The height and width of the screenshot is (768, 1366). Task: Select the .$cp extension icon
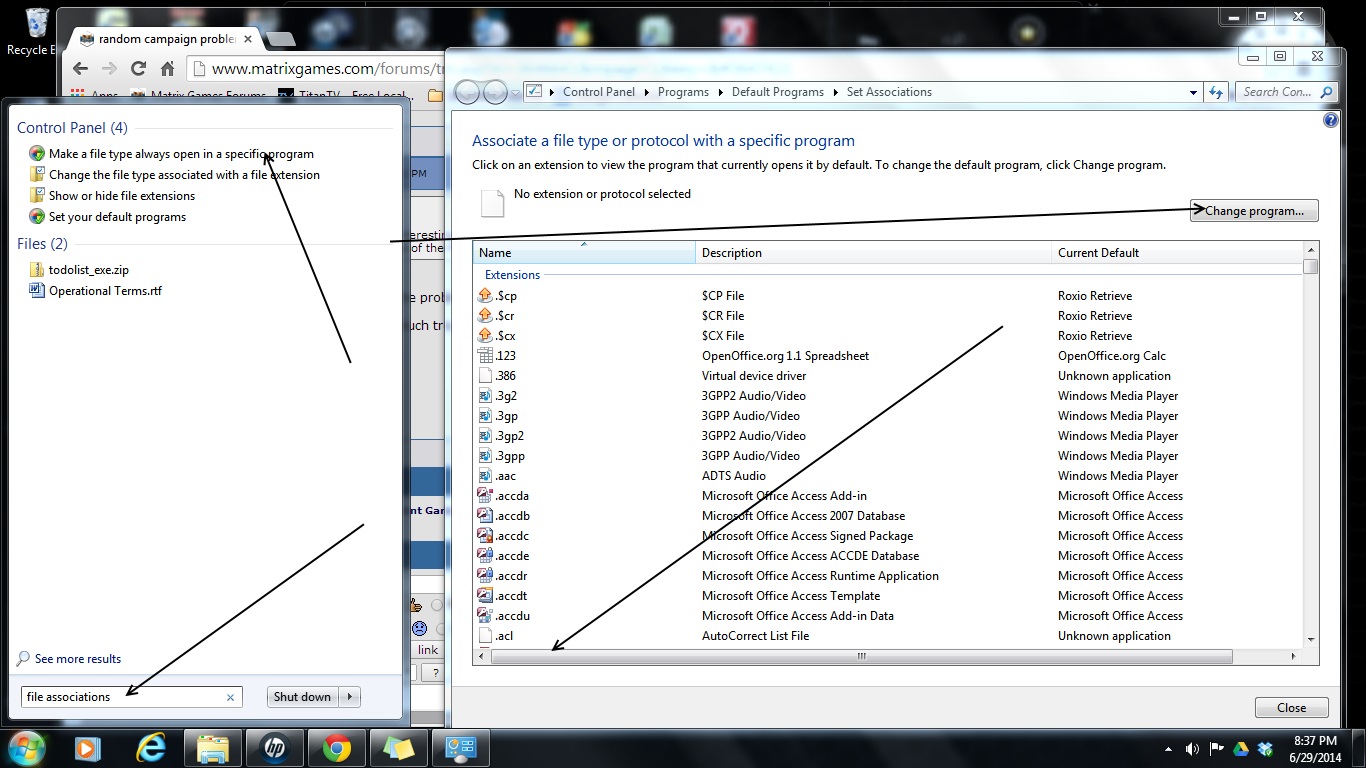point(486,296)
